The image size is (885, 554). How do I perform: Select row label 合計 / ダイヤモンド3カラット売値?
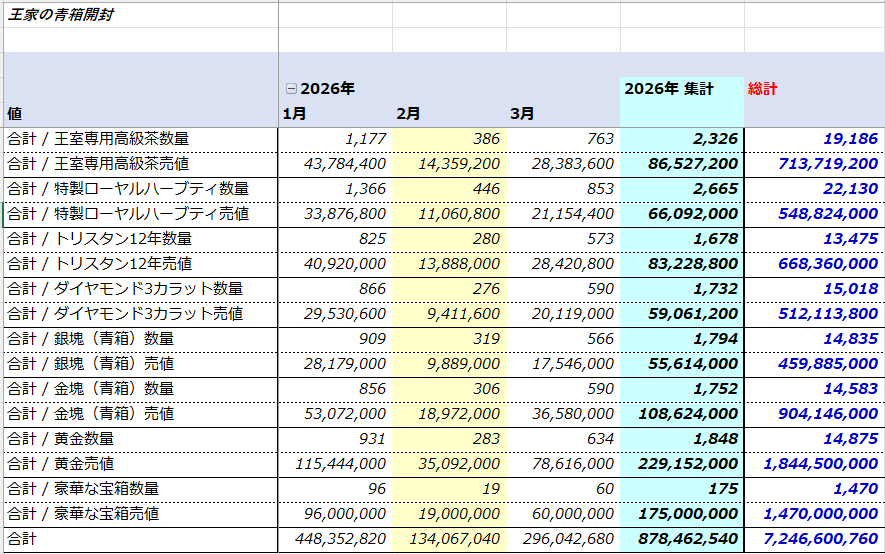124,314
